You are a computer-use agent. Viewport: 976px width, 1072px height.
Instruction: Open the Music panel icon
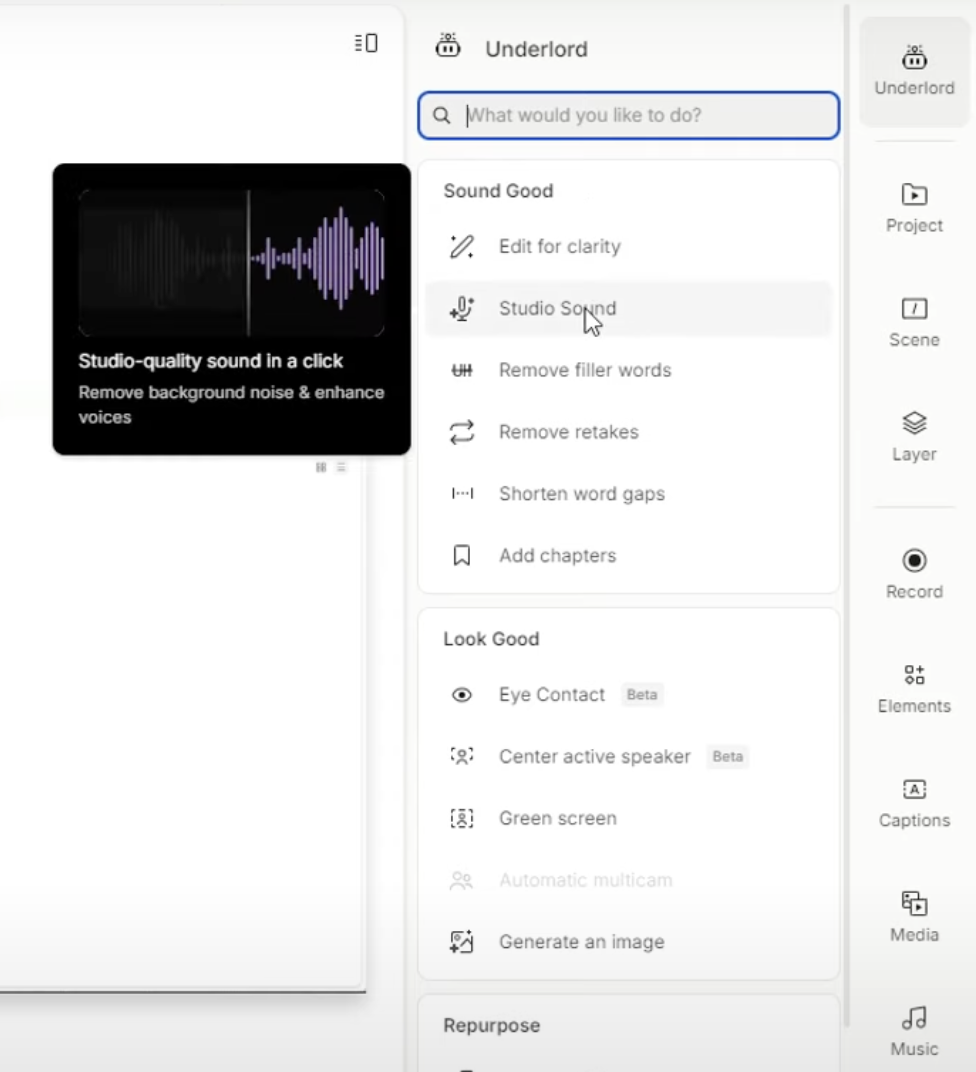point(914,1018)
